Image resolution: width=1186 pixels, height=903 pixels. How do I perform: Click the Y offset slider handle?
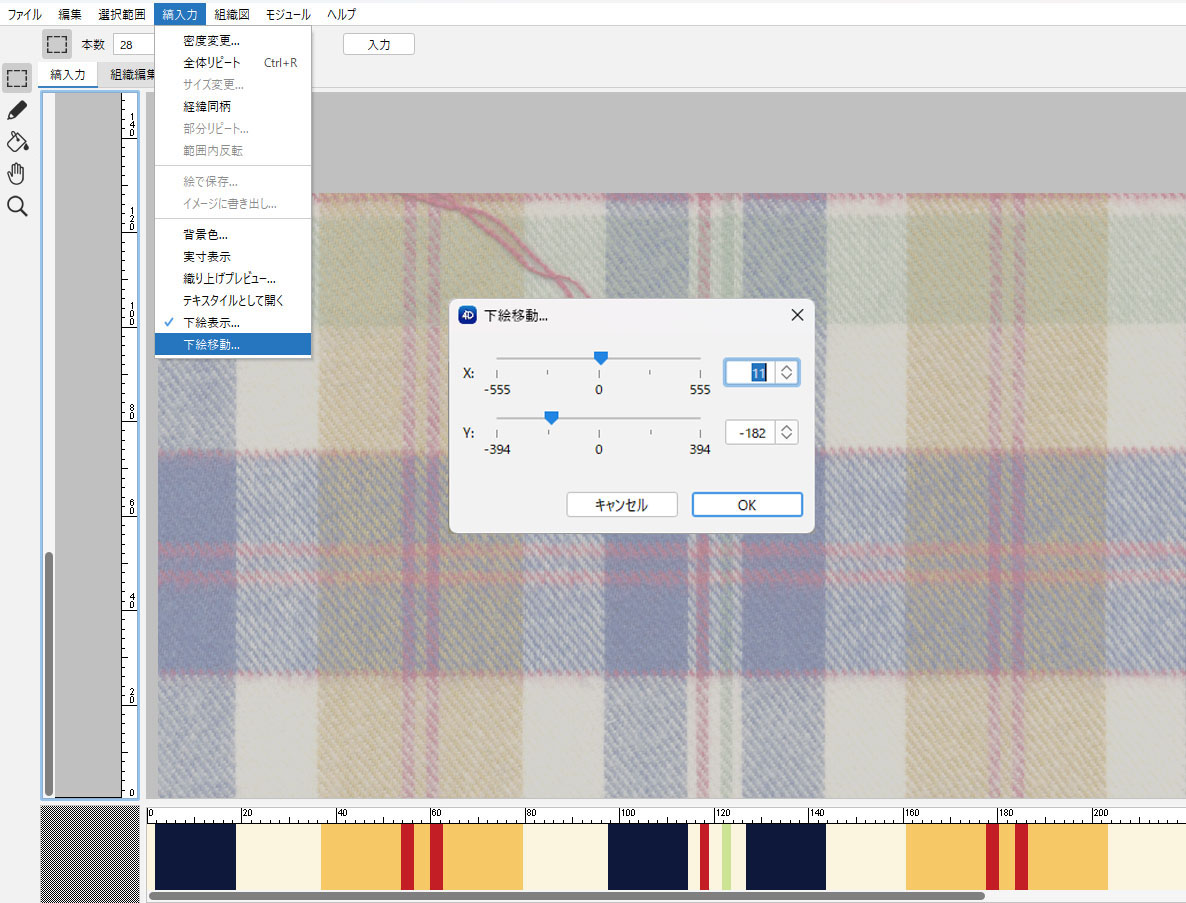551,417
